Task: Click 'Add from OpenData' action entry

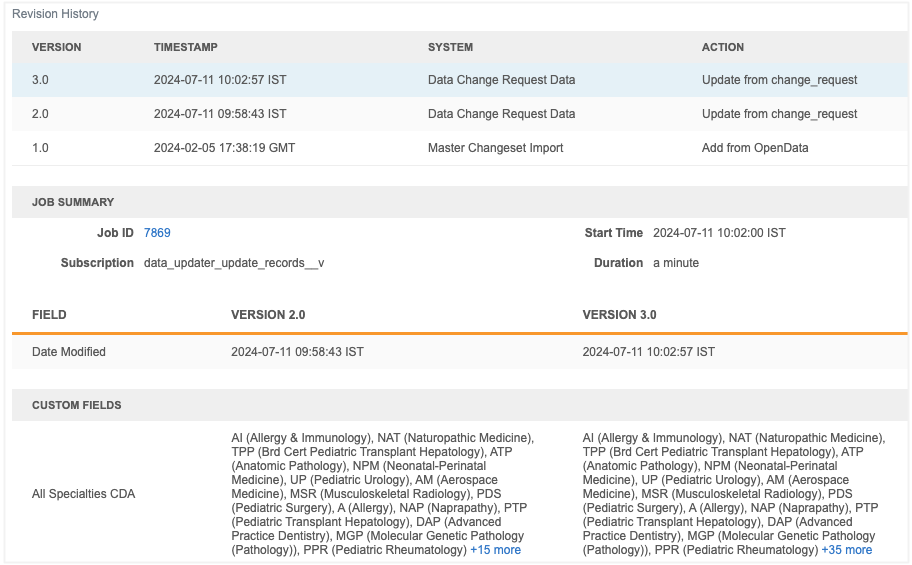Action: point(755,148)
